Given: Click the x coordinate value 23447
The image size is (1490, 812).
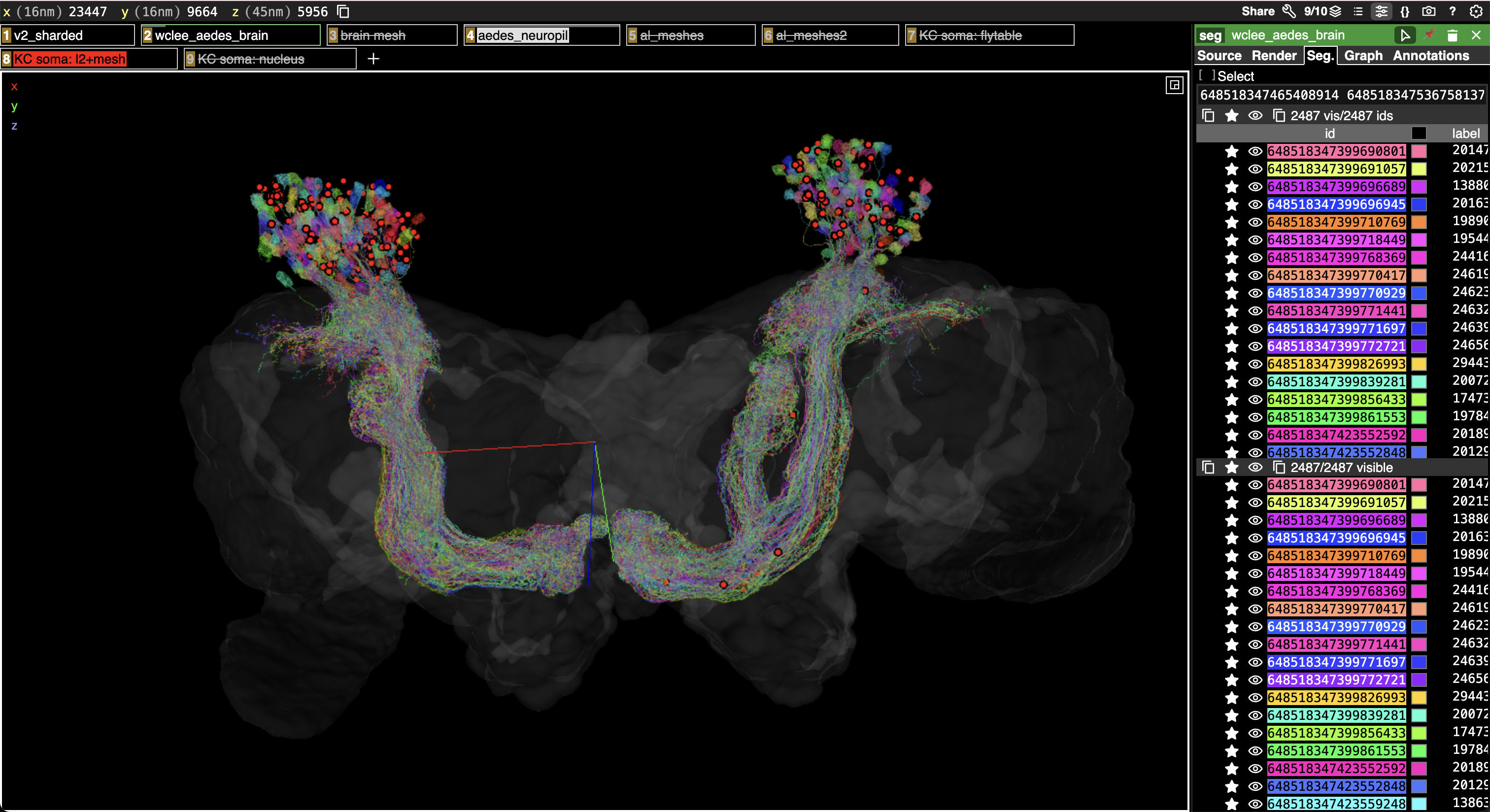Looking at the screenshot, I should point(88,11).
